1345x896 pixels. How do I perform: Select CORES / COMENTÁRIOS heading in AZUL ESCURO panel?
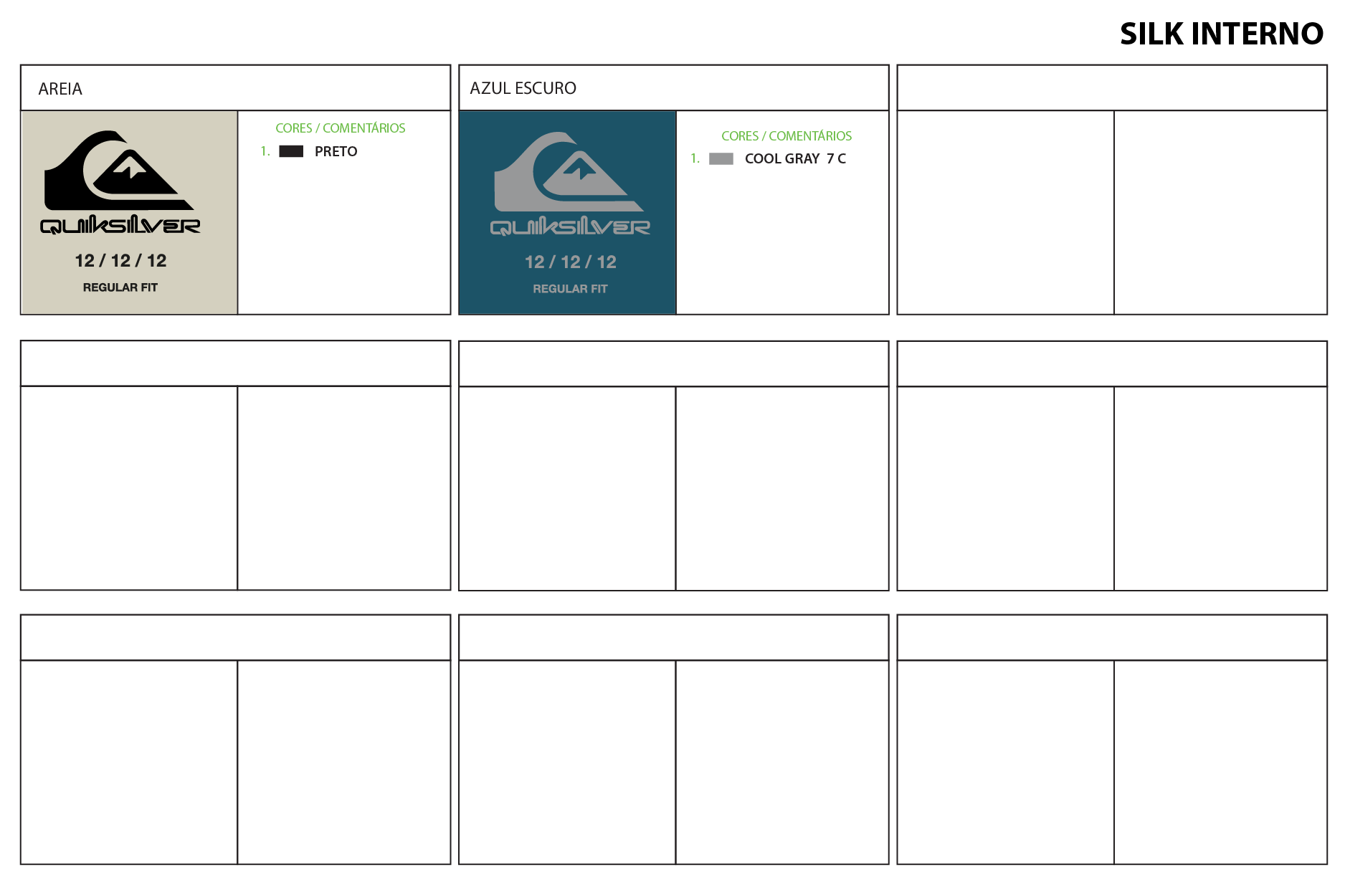point(786,136)
